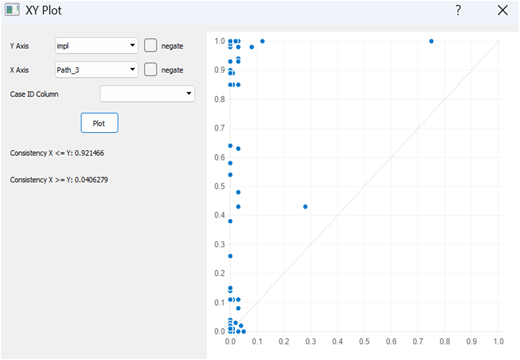Image resolution: width=520 pixels, height=360 pixels.
Task: Open the X Axis dropdown showing Path_3
Action: 96,70
